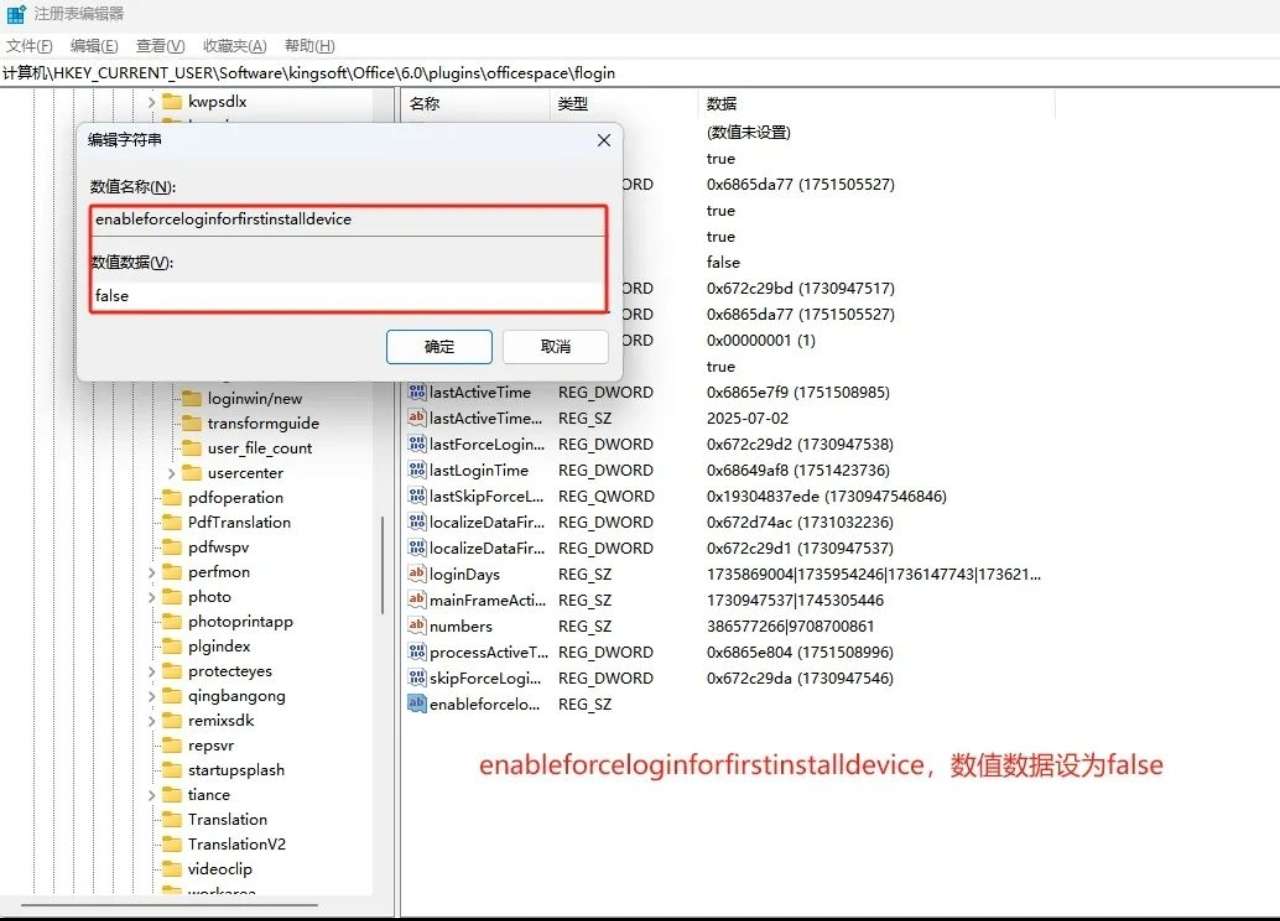
Task: Click the enableforcelo REG_SZ string icon
Action: pyautogui.click(x=418, y=704)
